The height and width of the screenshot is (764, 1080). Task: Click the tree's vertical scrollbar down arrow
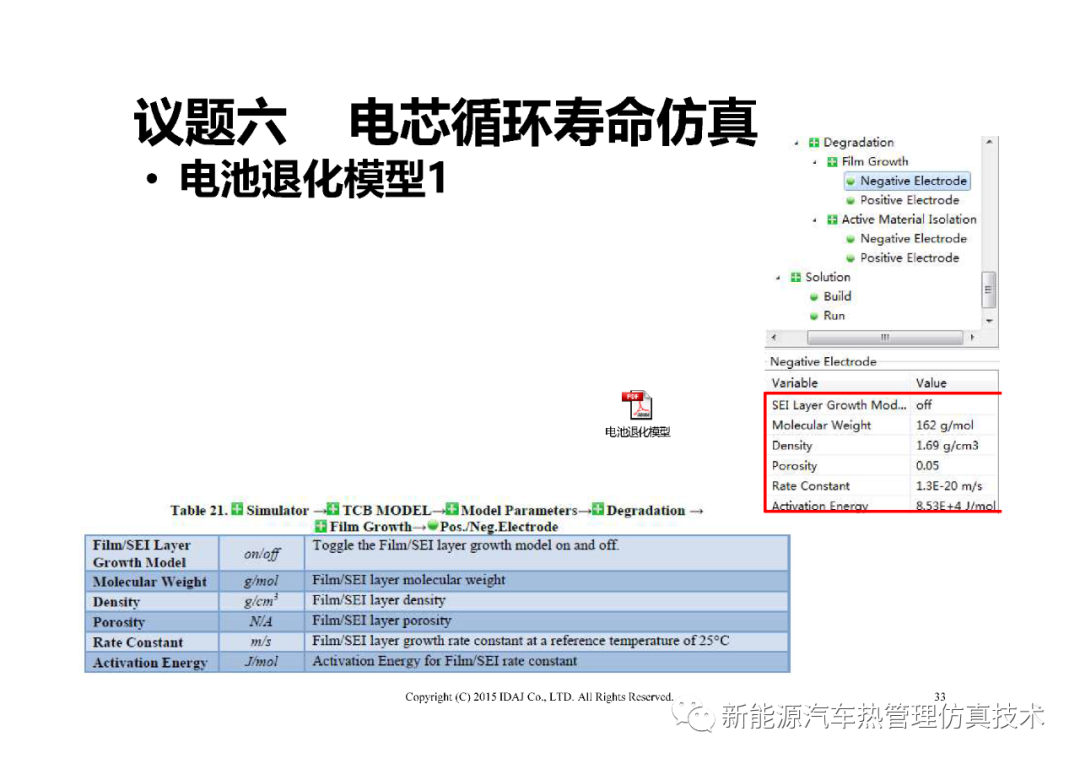989,320
